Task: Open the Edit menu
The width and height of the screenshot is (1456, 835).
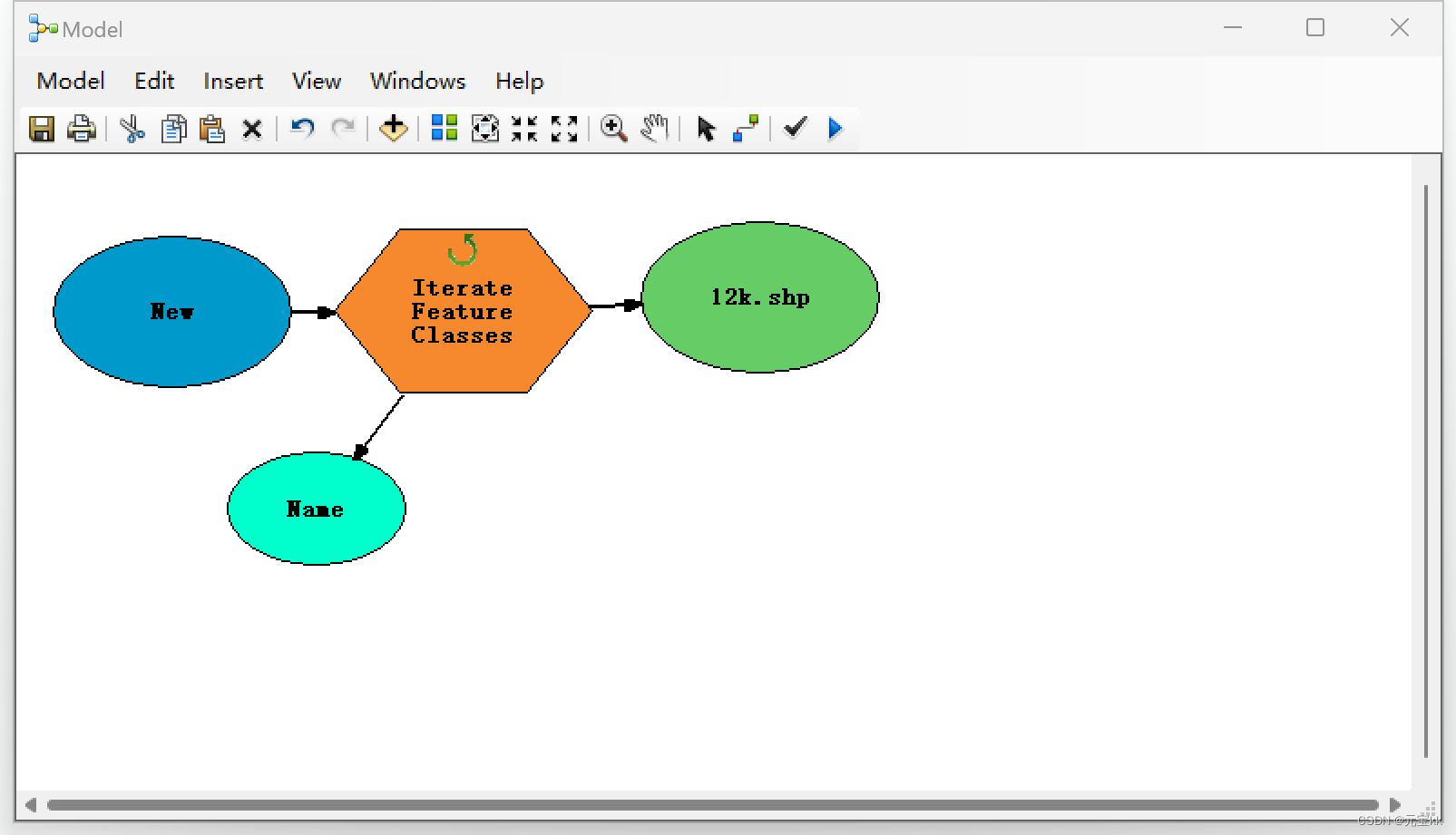Action: coord(154,81)
